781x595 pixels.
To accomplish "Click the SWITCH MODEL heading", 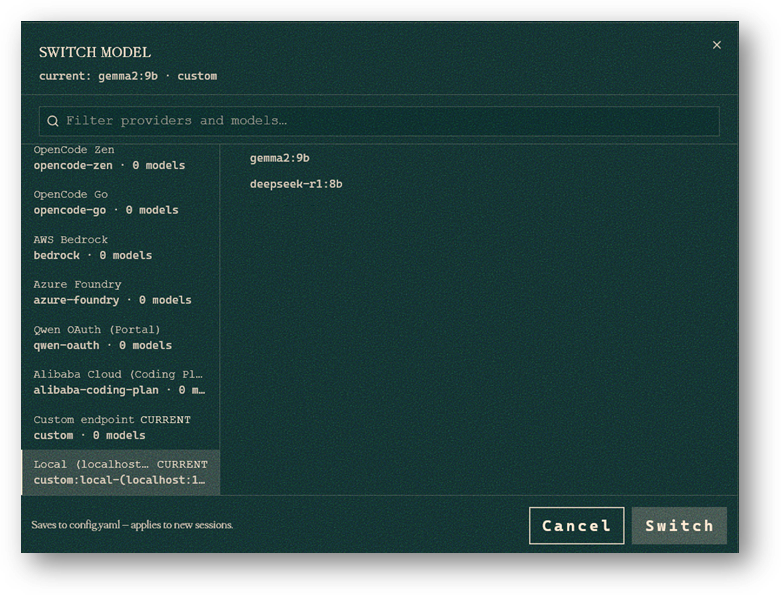I will click(95, 52).
